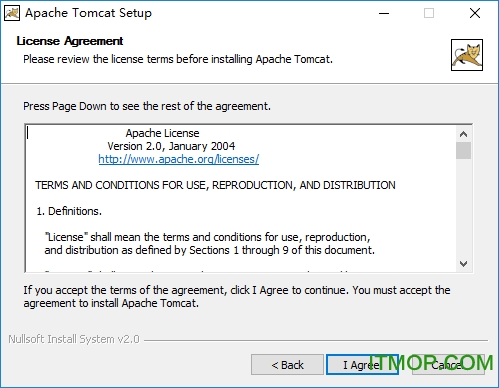
Task: Click the disabled maximize window button
Action: tap(429, 13)
